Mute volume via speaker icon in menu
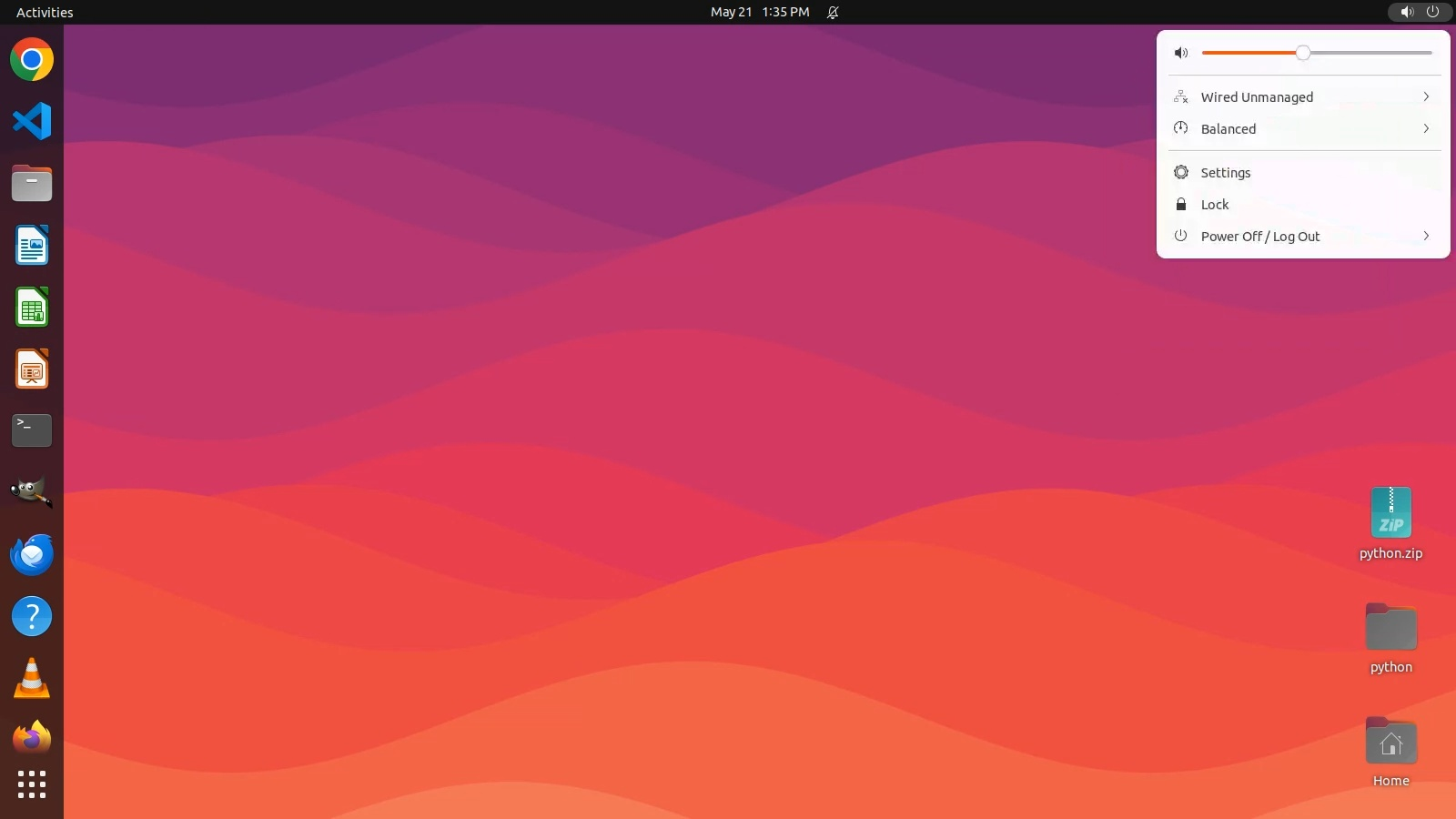1456x819 pixels. point(1181,53)
